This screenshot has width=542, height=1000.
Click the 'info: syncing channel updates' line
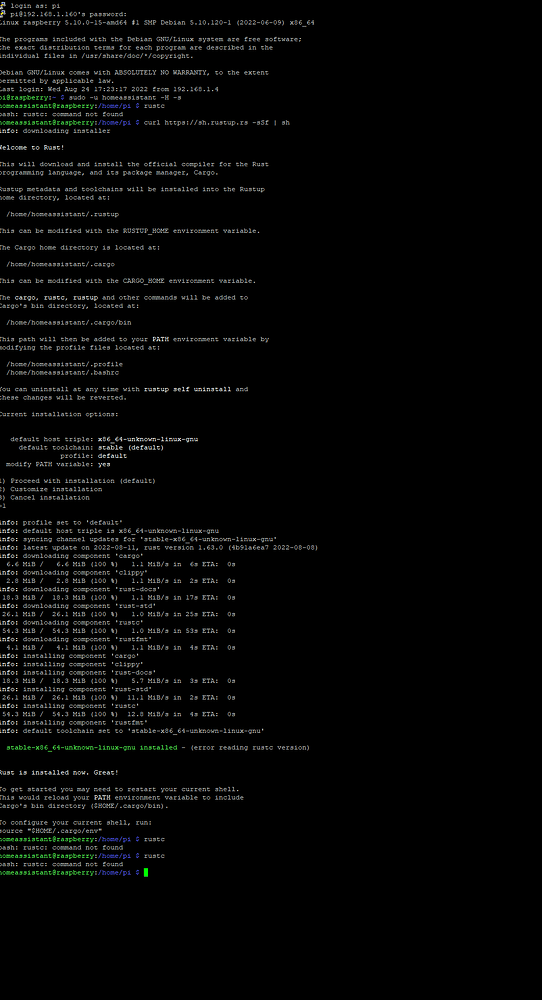(x=138, y=539)
